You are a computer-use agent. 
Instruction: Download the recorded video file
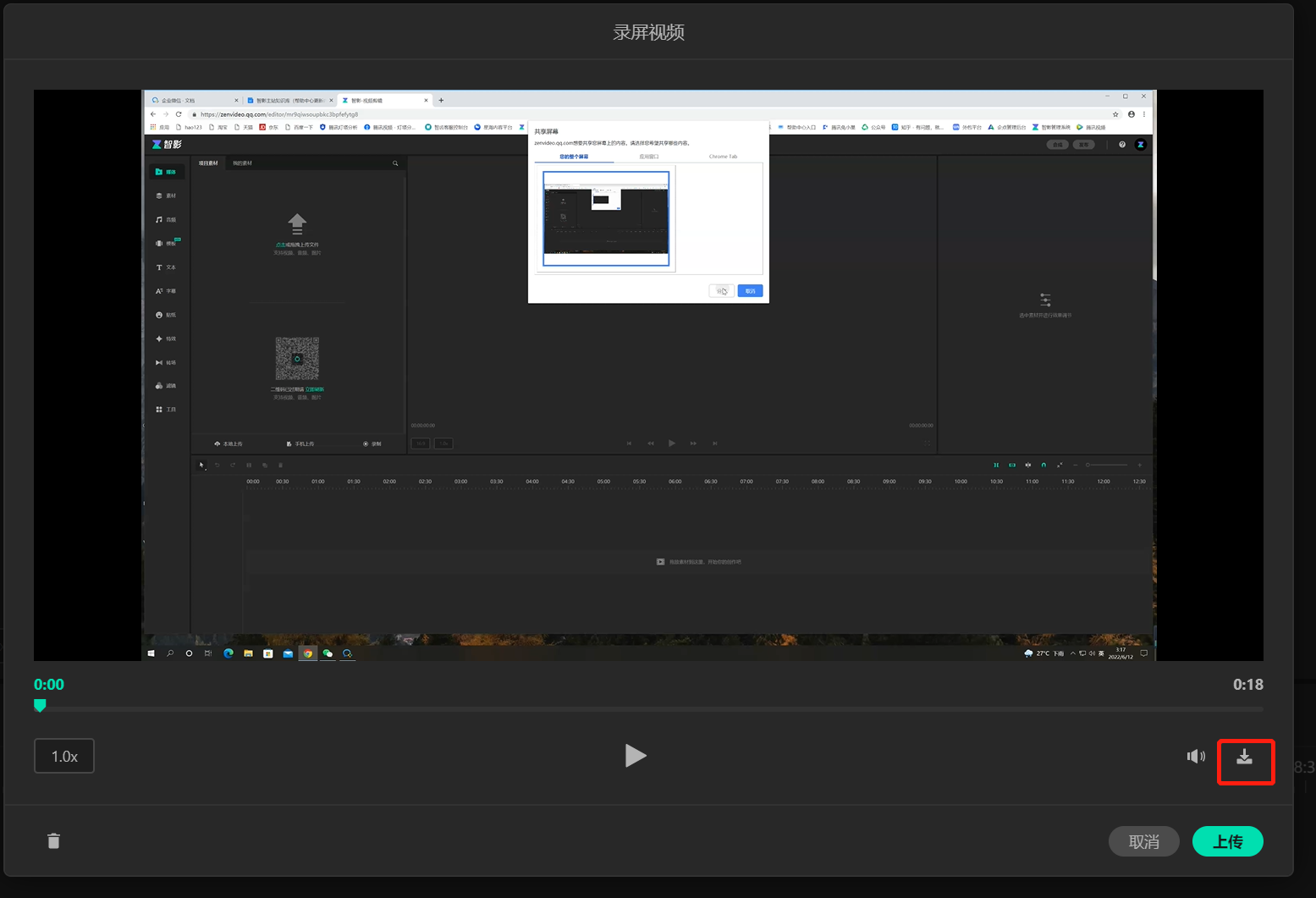click(1244, 757)
